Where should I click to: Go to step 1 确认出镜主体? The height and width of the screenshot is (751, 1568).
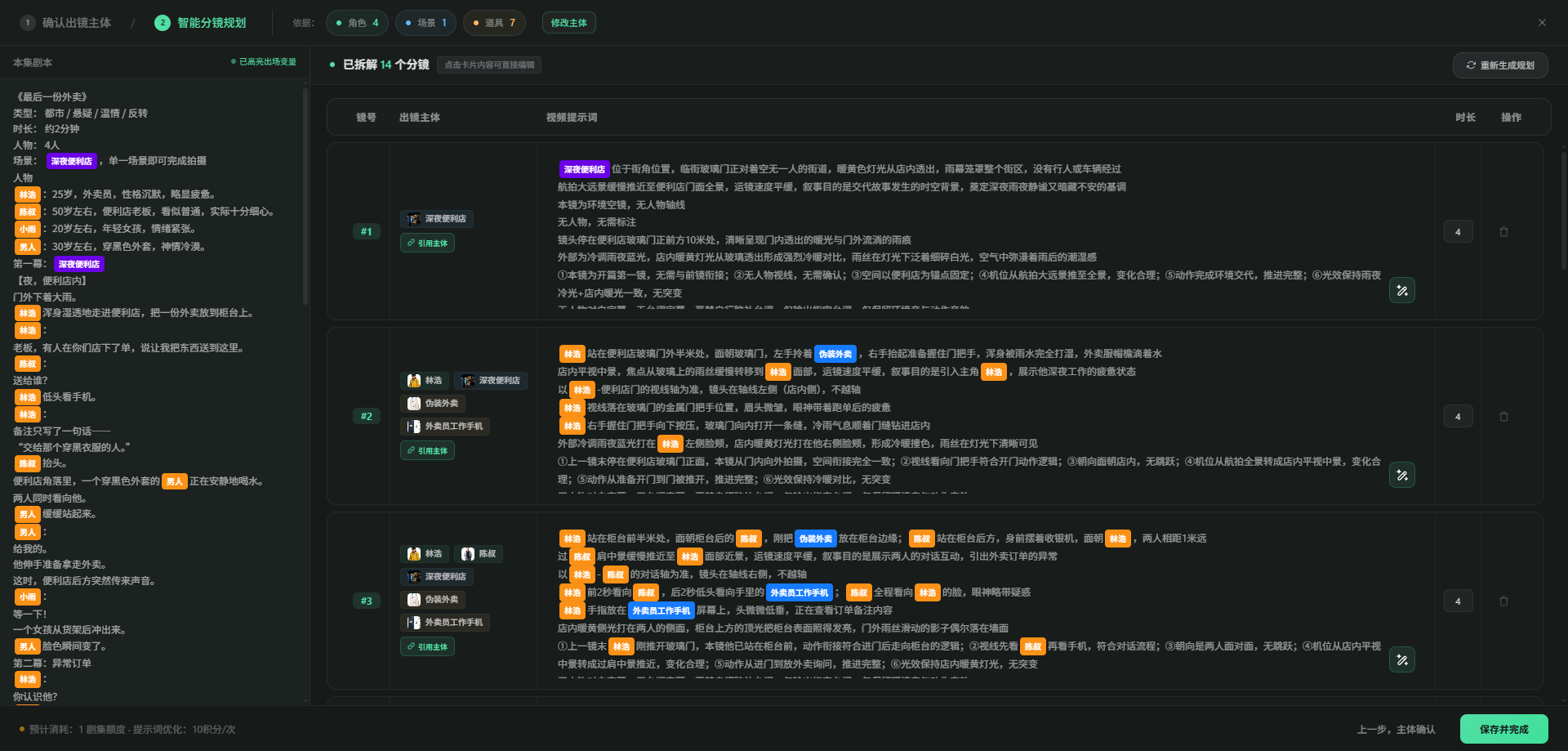[x=66, y=23]
